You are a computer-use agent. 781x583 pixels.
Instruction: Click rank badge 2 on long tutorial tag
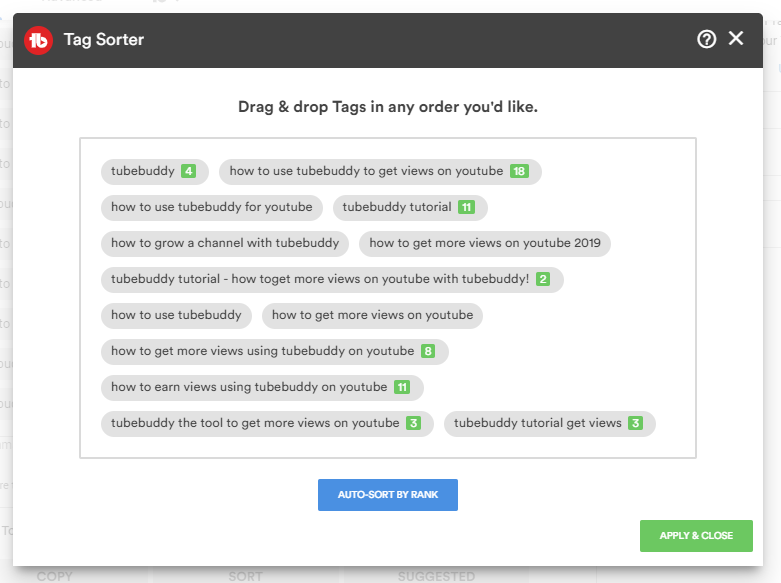(x=543, y=279)
